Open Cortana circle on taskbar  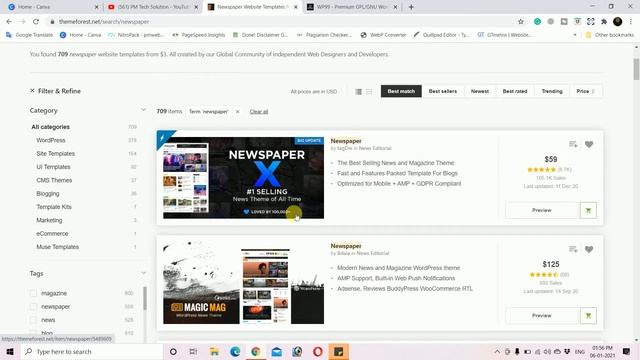(173, 351)
